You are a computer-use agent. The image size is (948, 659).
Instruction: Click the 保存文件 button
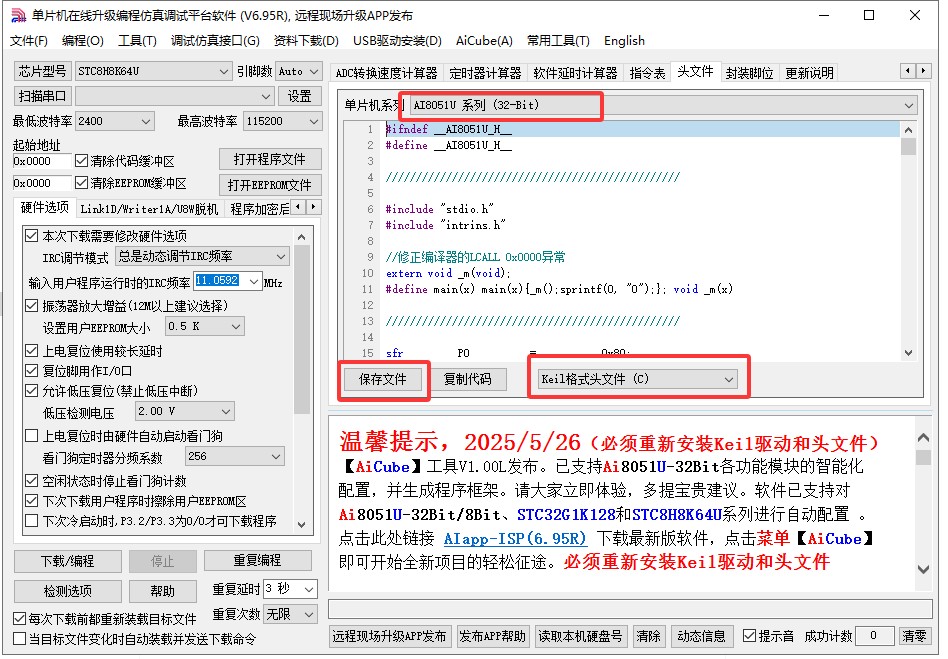(383, 379)
